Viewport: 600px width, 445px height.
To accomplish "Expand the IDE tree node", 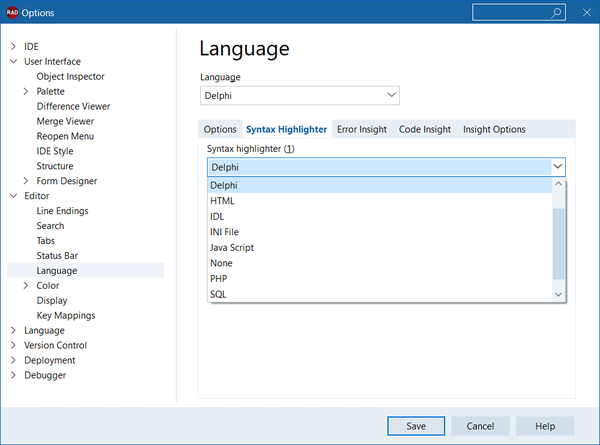I will click(13, 46).
